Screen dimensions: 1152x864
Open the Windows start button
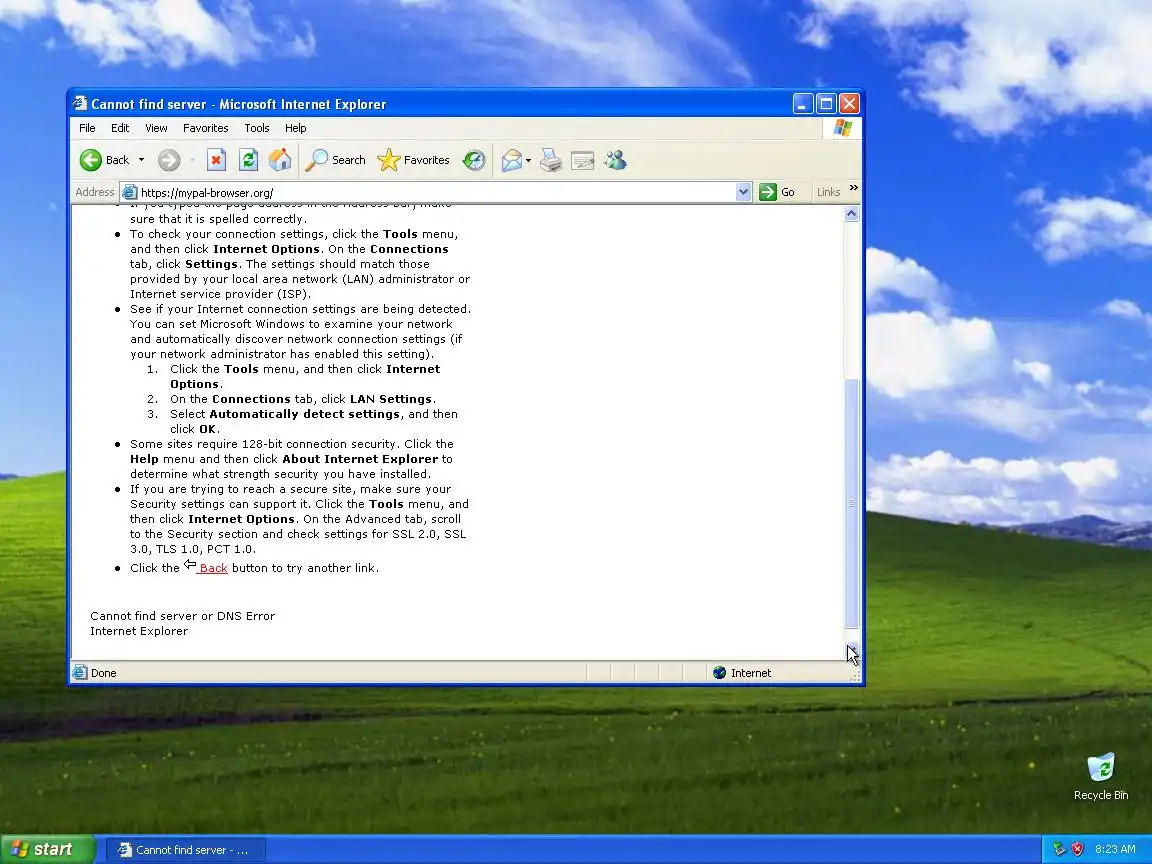click(47, 849)
